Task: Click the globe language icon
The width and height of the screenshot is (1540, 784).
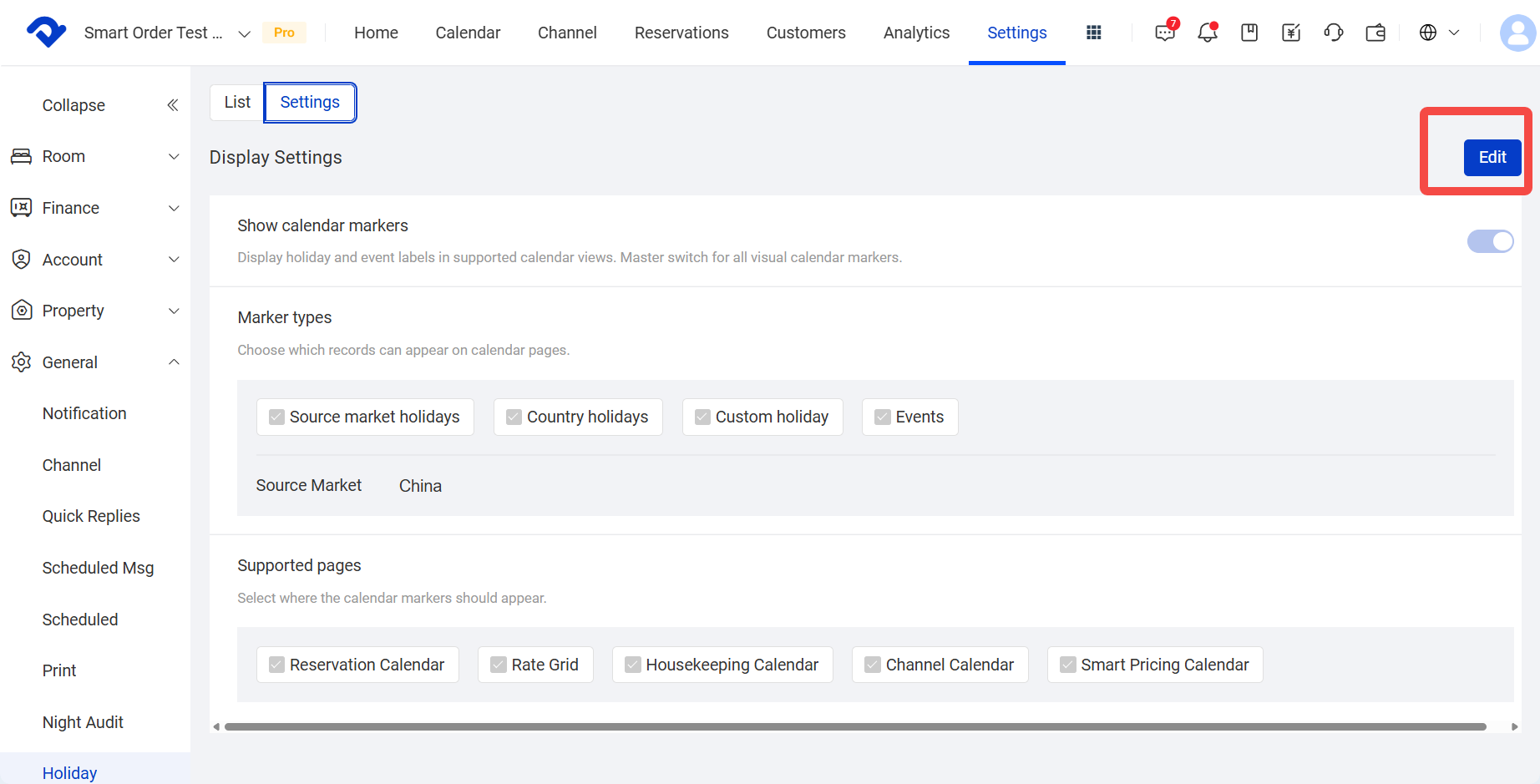Action: pyautogui.click(x=1428, y=33)
